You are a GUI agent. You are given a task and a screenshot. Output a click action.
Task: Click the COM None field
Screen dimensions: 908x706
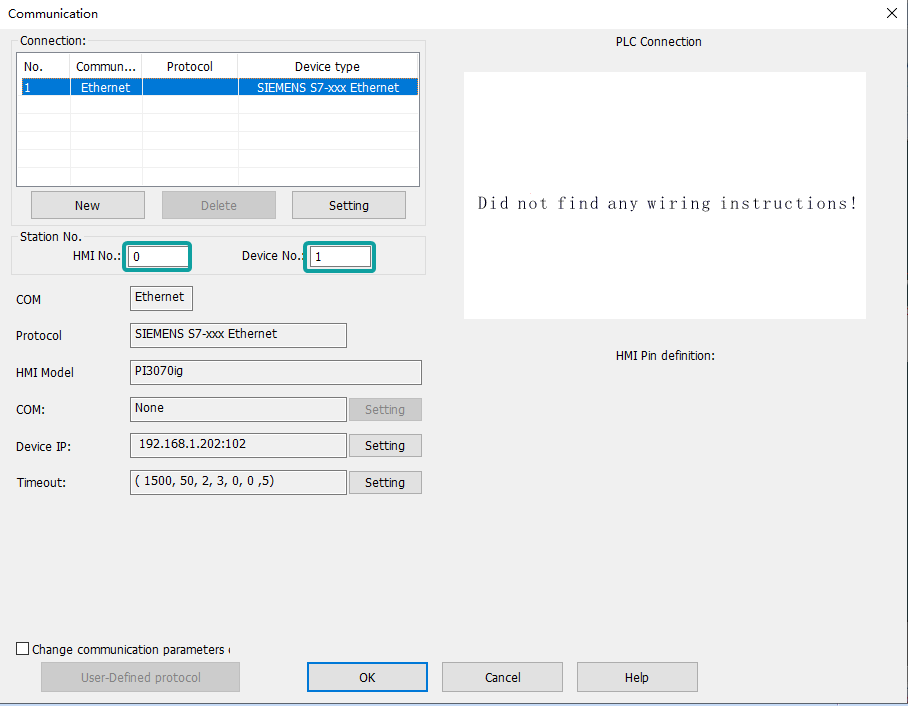(238, 409)
